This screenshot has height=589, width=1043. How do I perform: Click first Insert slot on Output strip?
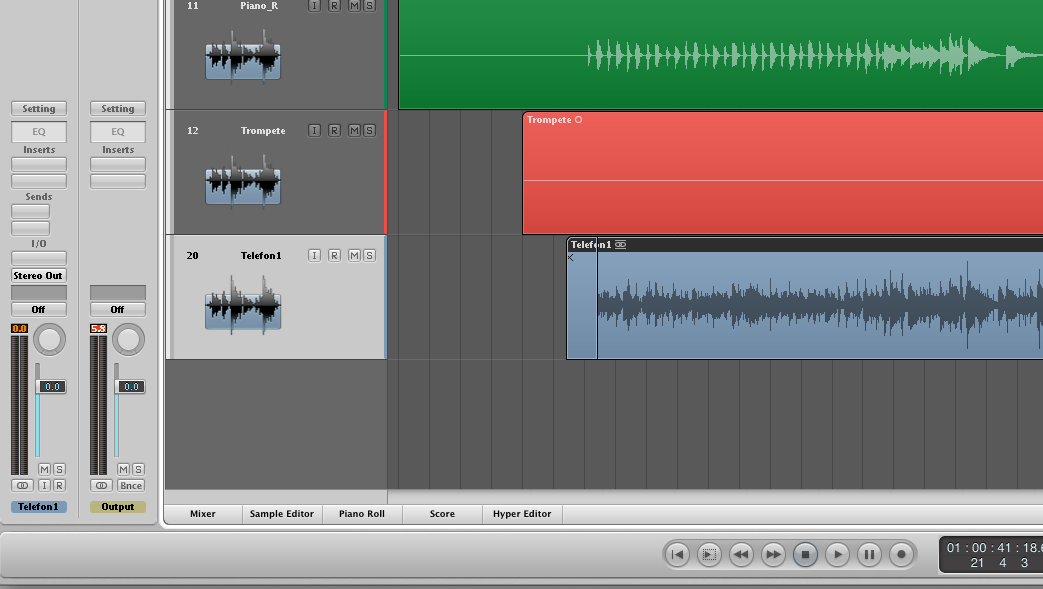[x=118, y=164]
